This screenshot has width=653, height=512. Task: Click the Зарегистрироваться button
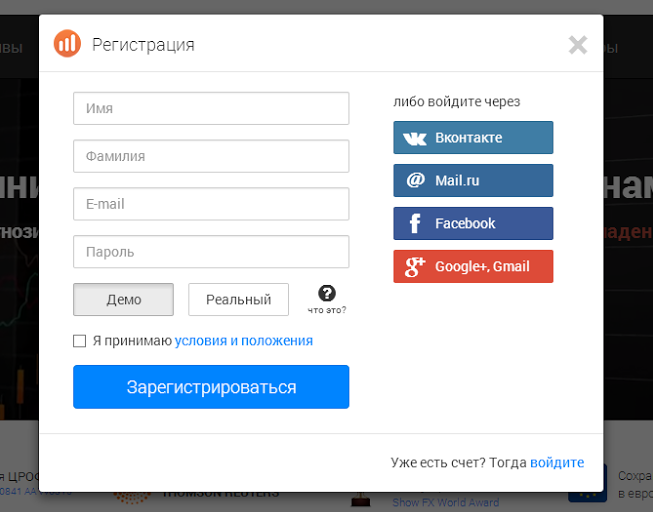pyautogui.click(x=211, y=387)
